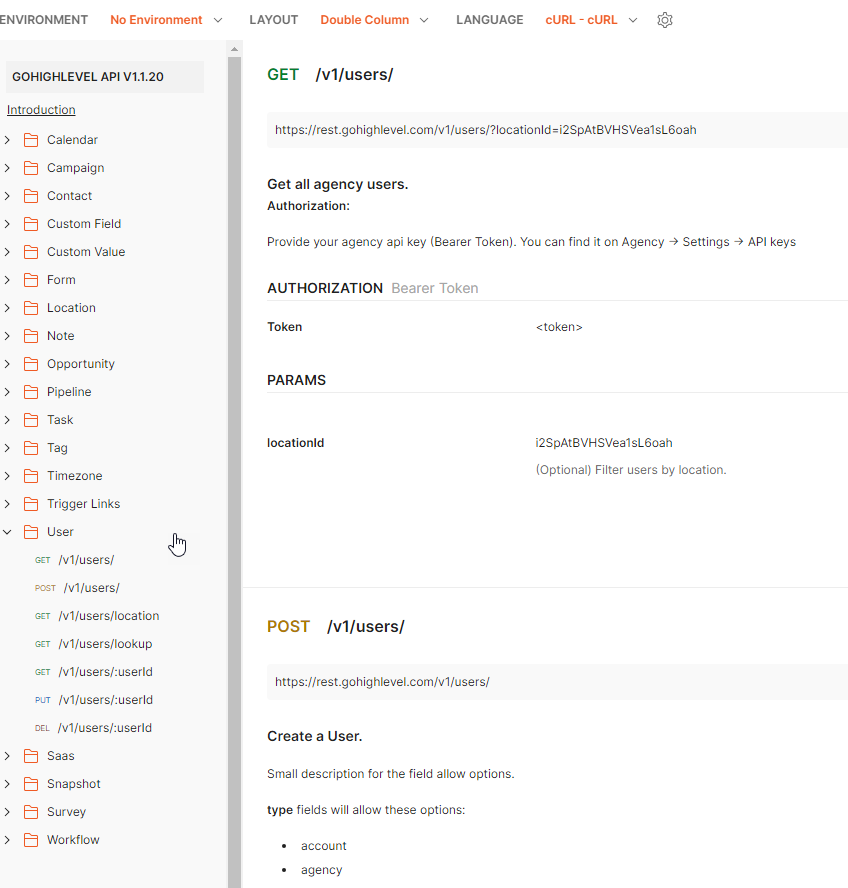Click the GoHighLevel API V1.1.20 title
Viewport: 848px width, 888px height.
[88, 77]
